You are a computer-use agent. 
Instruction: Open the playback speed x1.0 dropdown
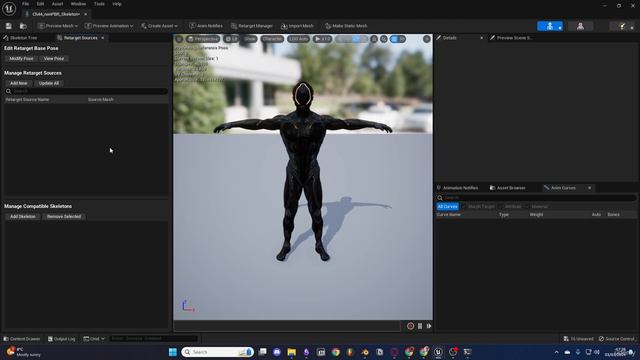(322, 39)
